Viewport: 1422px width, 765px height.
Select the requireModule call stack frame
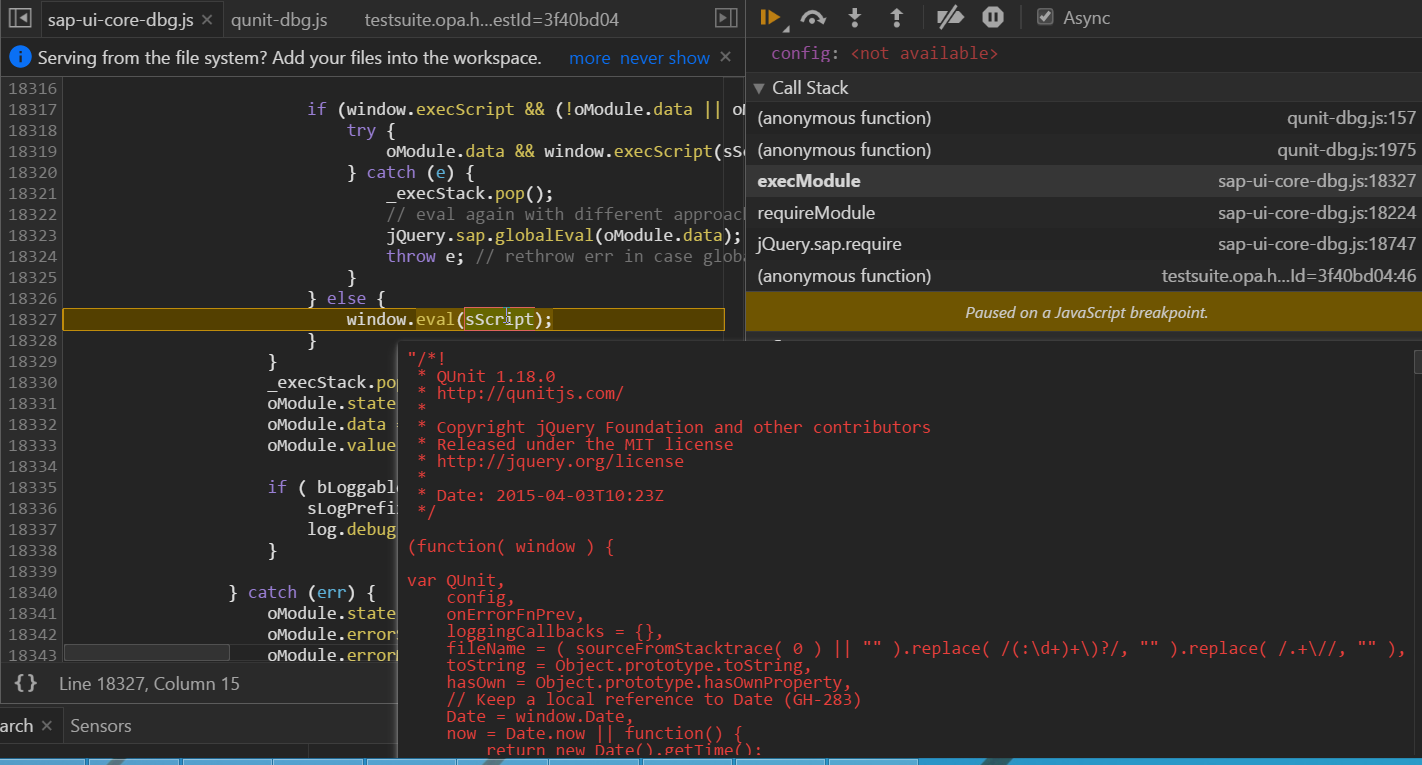coord(1086,213)
